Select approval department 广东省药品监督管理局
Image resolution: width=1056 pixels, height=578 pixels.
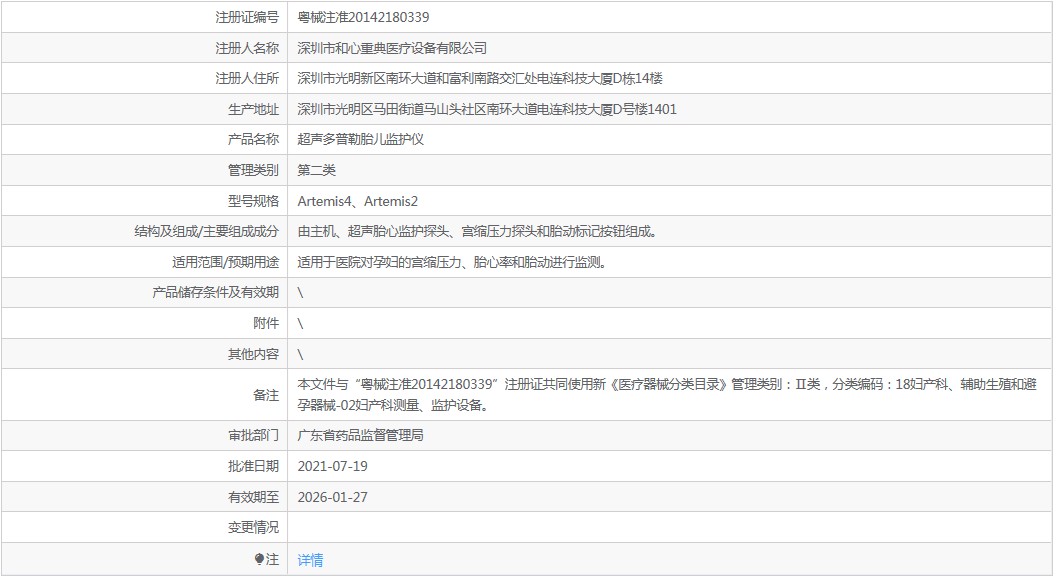[360, 435]
